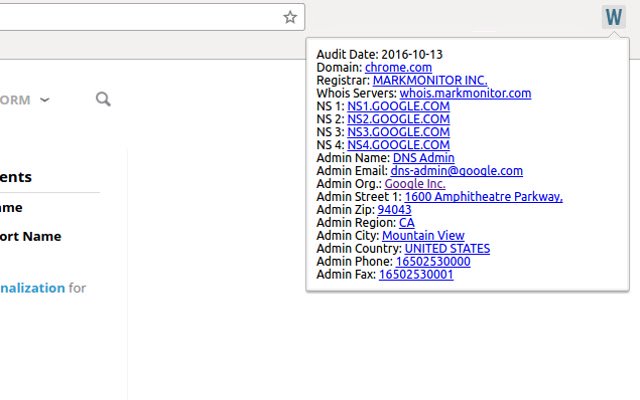Click the page search magnifier icon
The width and height of the screenshot is (640, 400).
coord(103,99)
